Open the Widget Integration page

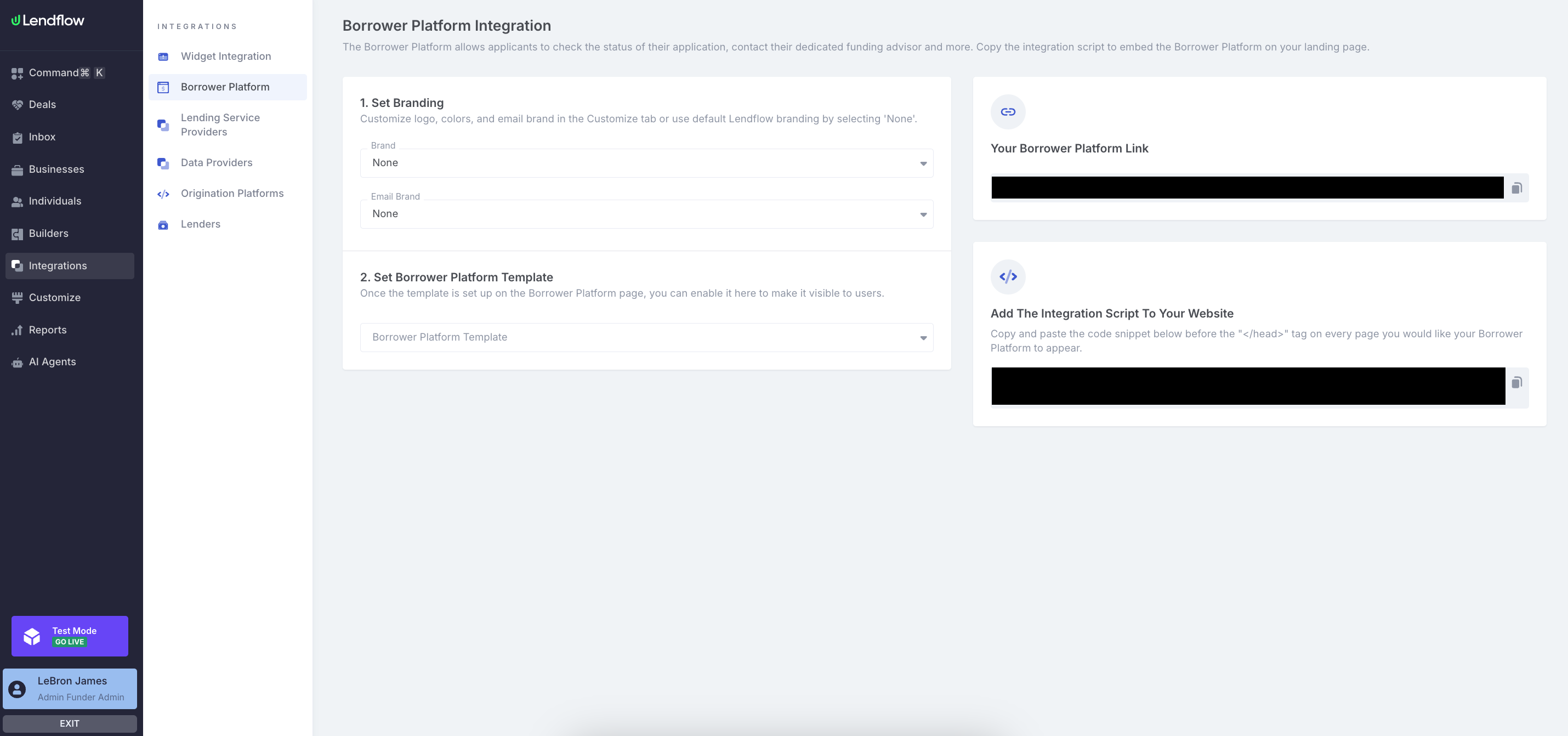tap(228, 56)
